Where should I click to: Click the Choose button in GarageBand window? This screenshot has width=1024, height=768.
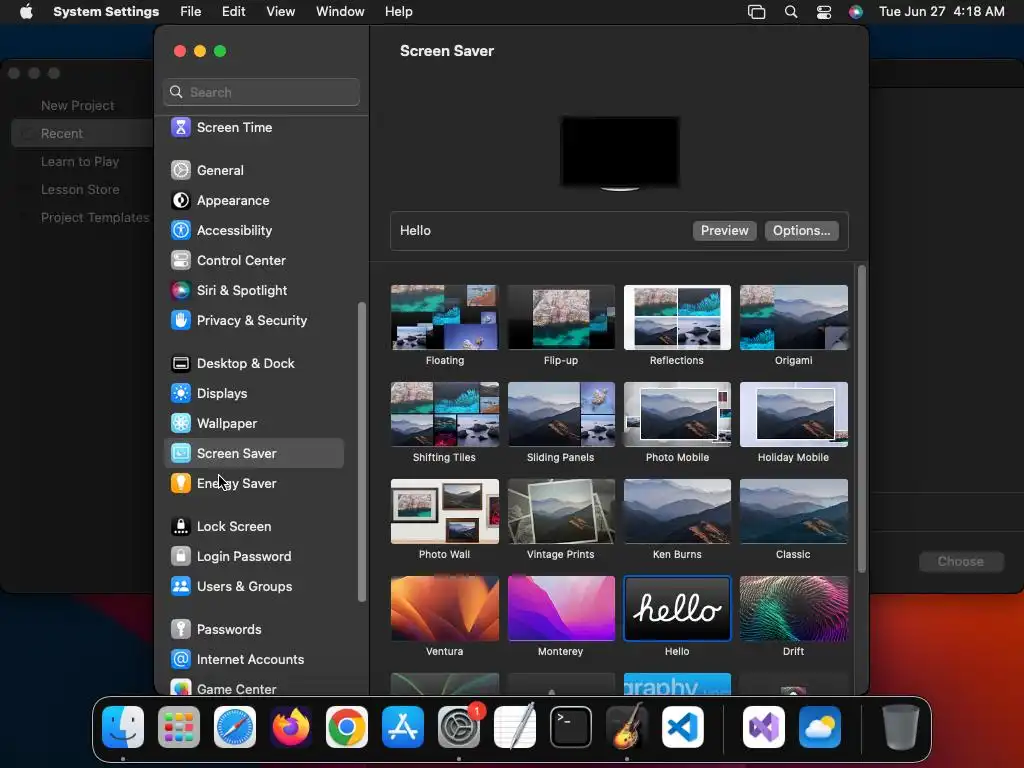point(961,562)
